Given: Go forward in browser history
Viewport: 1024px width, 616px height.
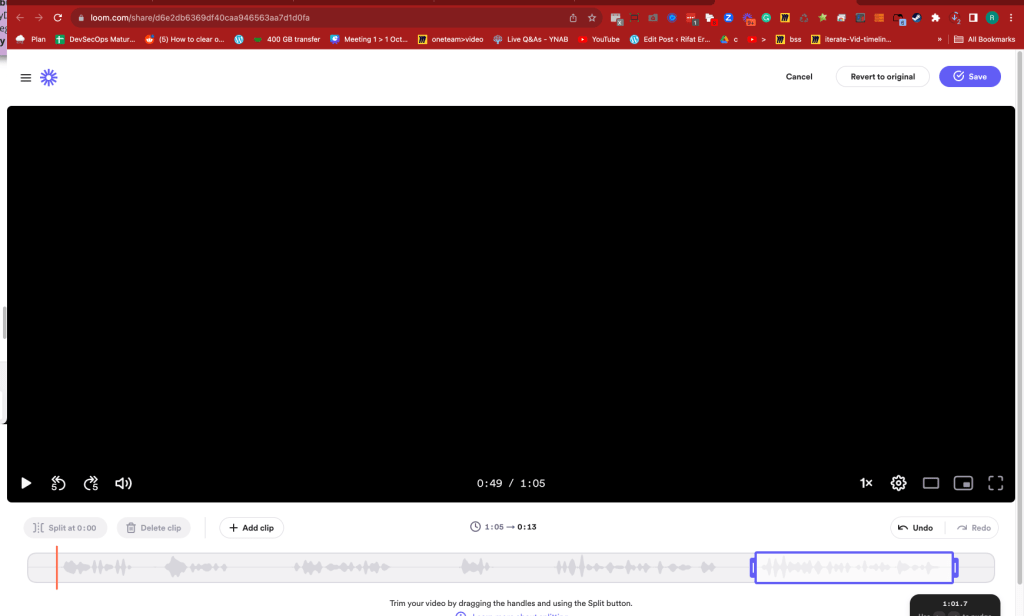Looking at the screenshot, I should 39,18.
